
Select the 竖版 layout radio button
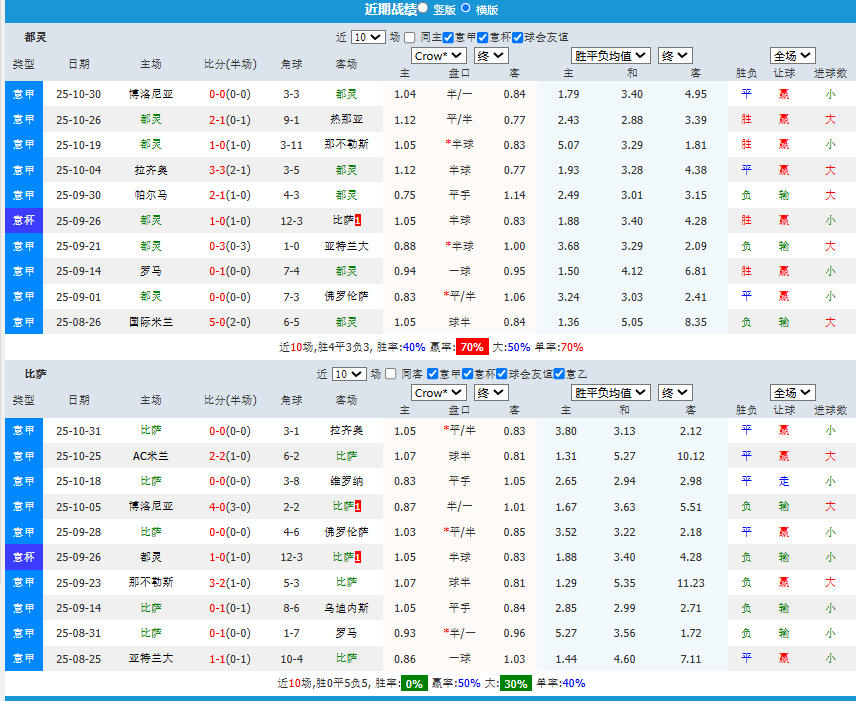(423, 8)
